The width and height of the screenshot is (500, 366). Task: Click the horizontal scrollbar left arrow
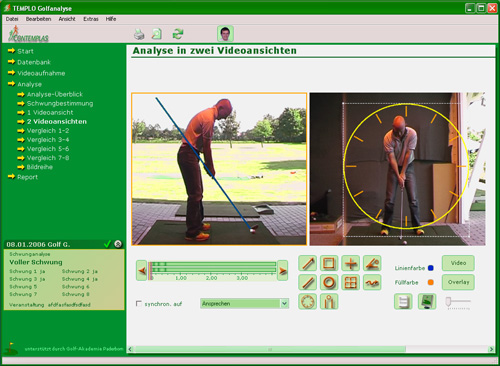coord(130,349)
